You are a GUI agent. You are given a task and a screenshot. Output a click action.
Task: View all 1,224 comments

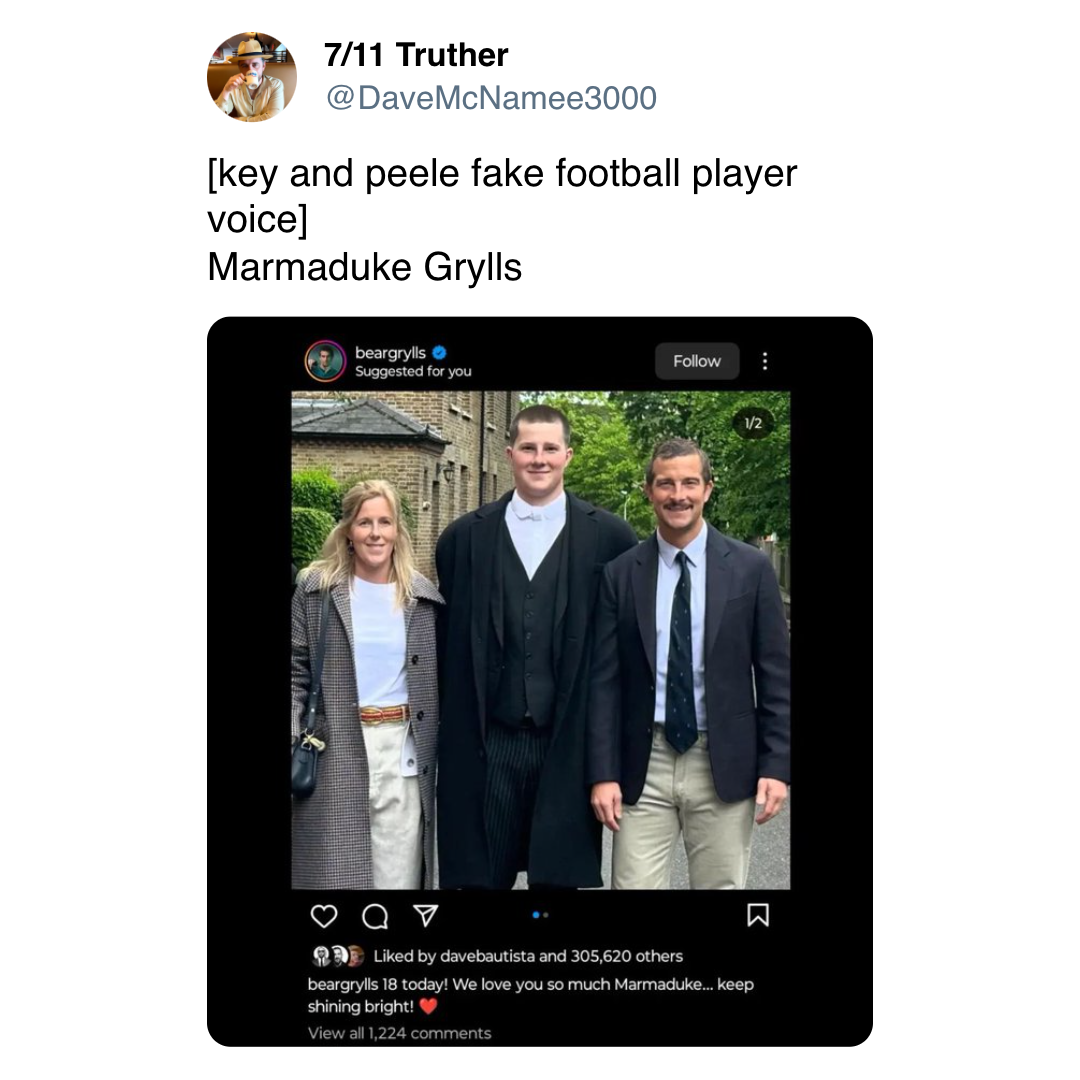pos(399,1033)
